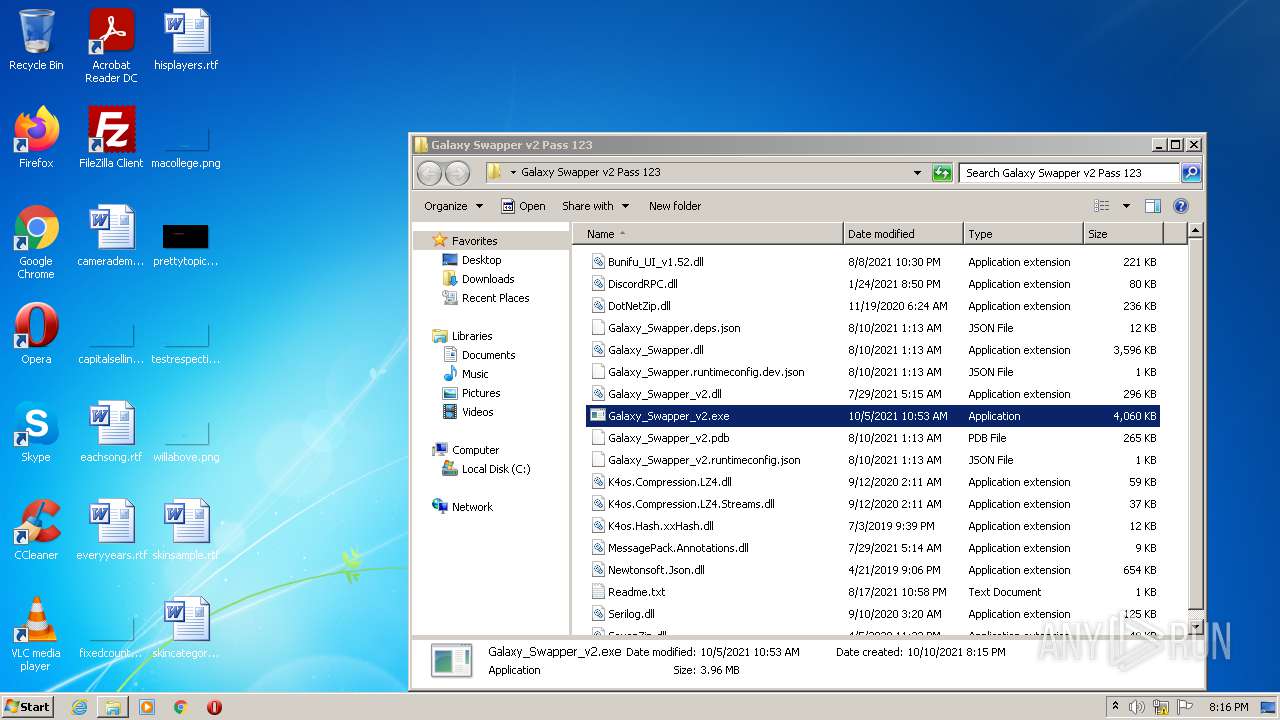Click Chrome taskbar icon
The image size is (1280, 720).
click(x=181, y=707)
